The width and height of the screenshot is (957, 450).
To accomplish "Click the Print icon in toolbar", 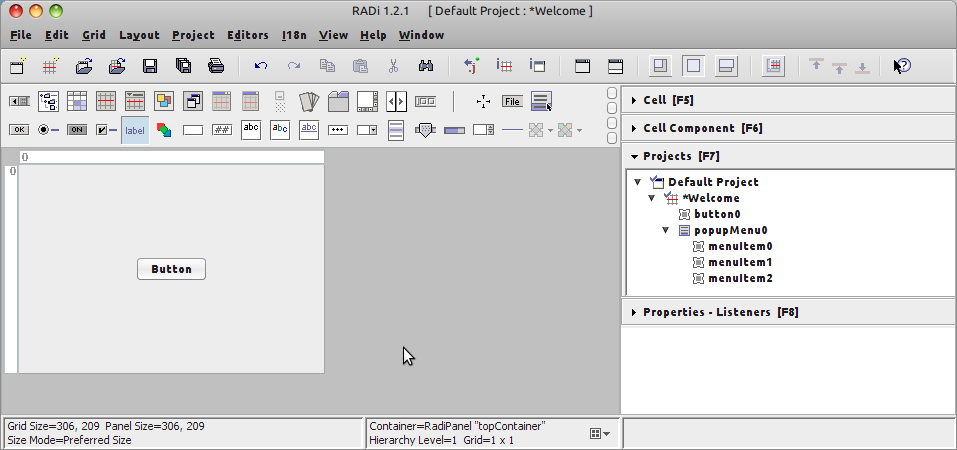I will 216,66.
